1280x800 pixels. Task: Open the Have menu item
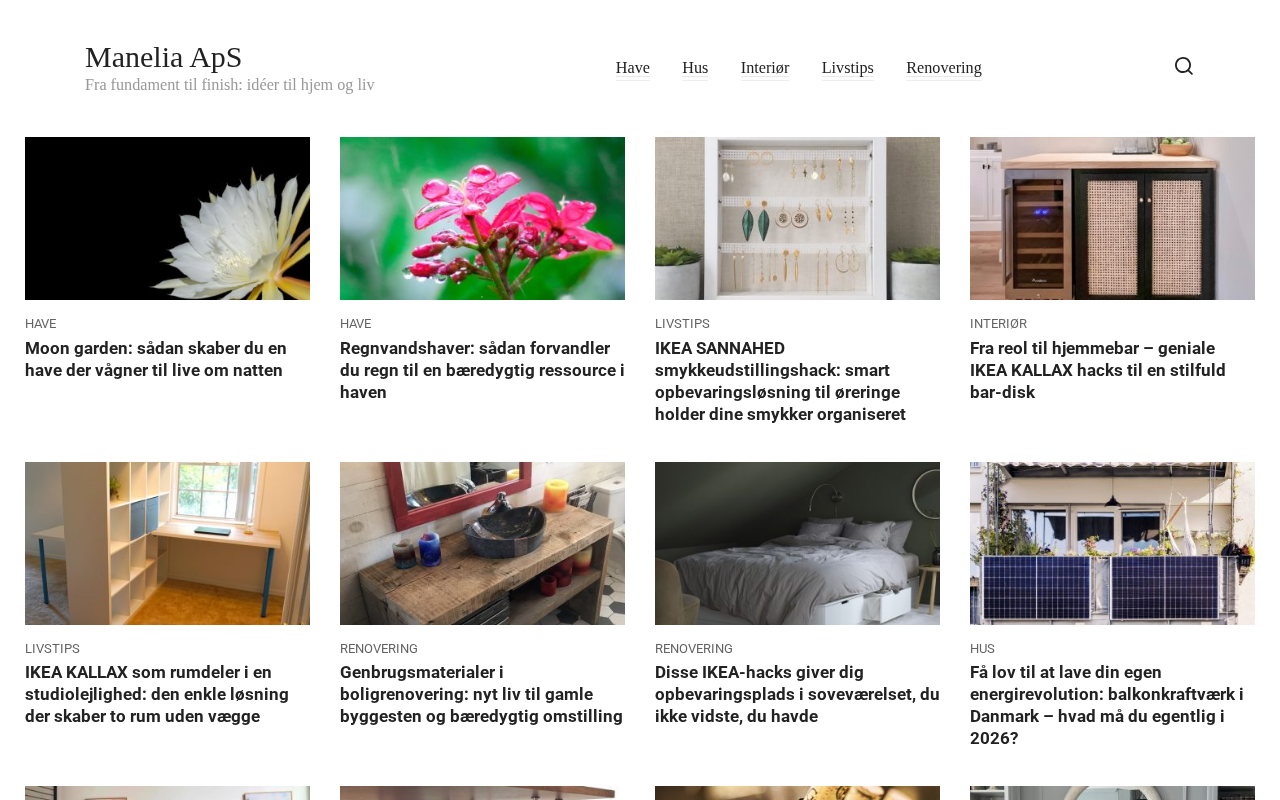click(633, 68)
